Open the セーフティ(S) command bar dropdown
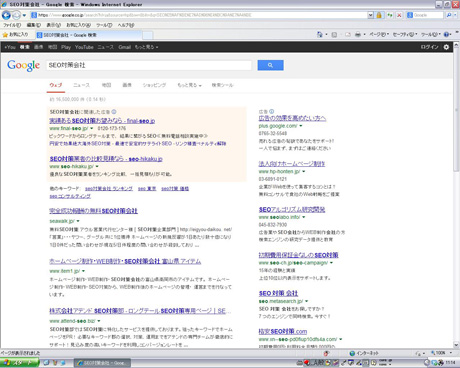 pyautogui.click(x=405, y=34)
